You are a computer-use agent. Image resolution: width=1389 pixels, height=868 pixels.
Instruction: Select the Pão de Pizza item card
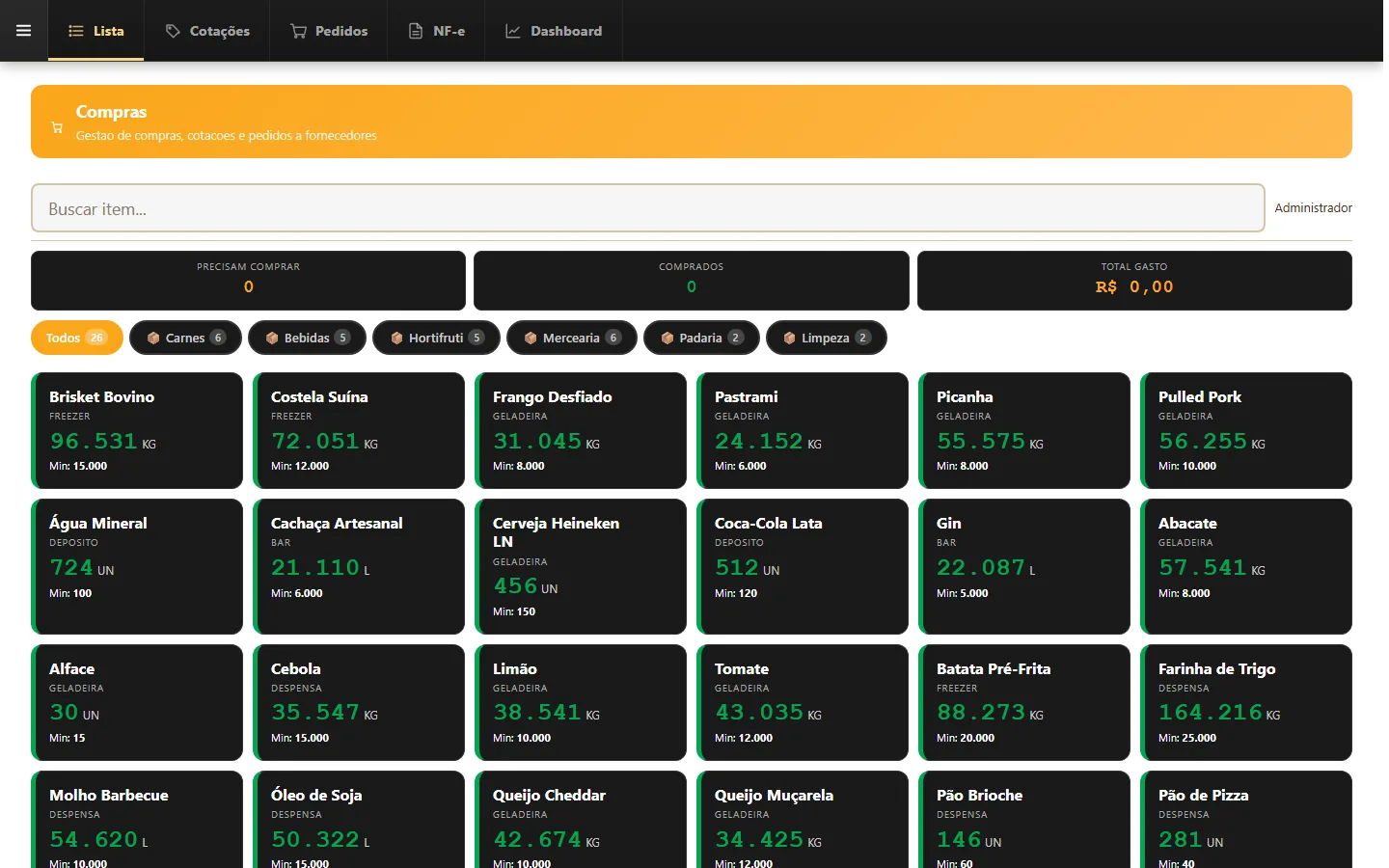(1246, 820)
